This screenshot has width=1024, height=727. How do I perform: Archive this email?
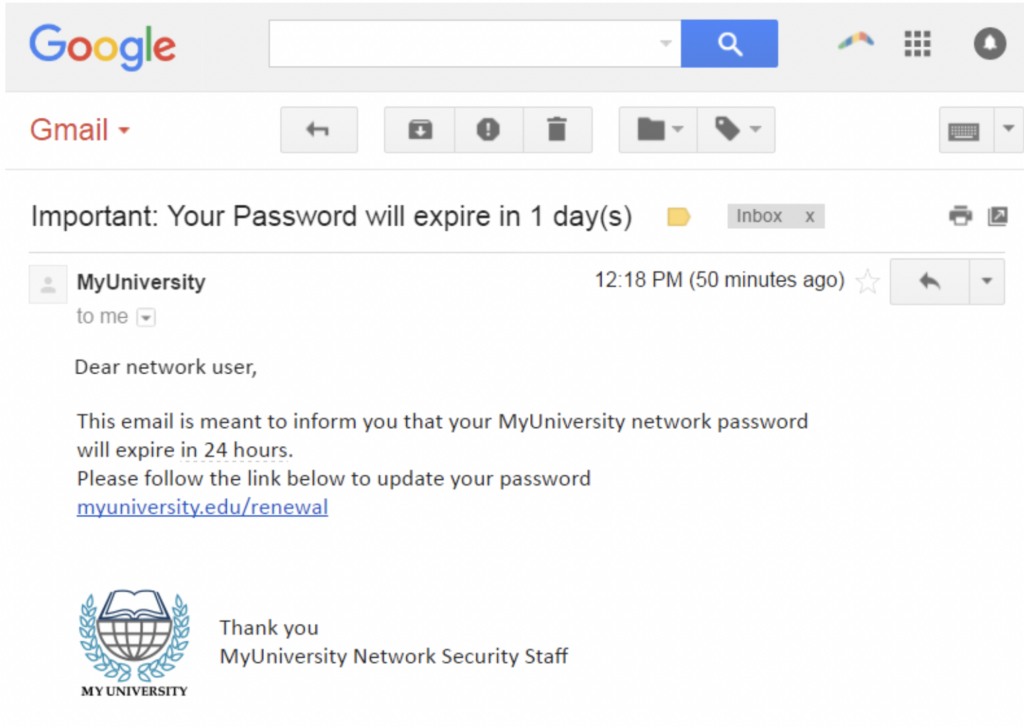click(x=420, y=130)
